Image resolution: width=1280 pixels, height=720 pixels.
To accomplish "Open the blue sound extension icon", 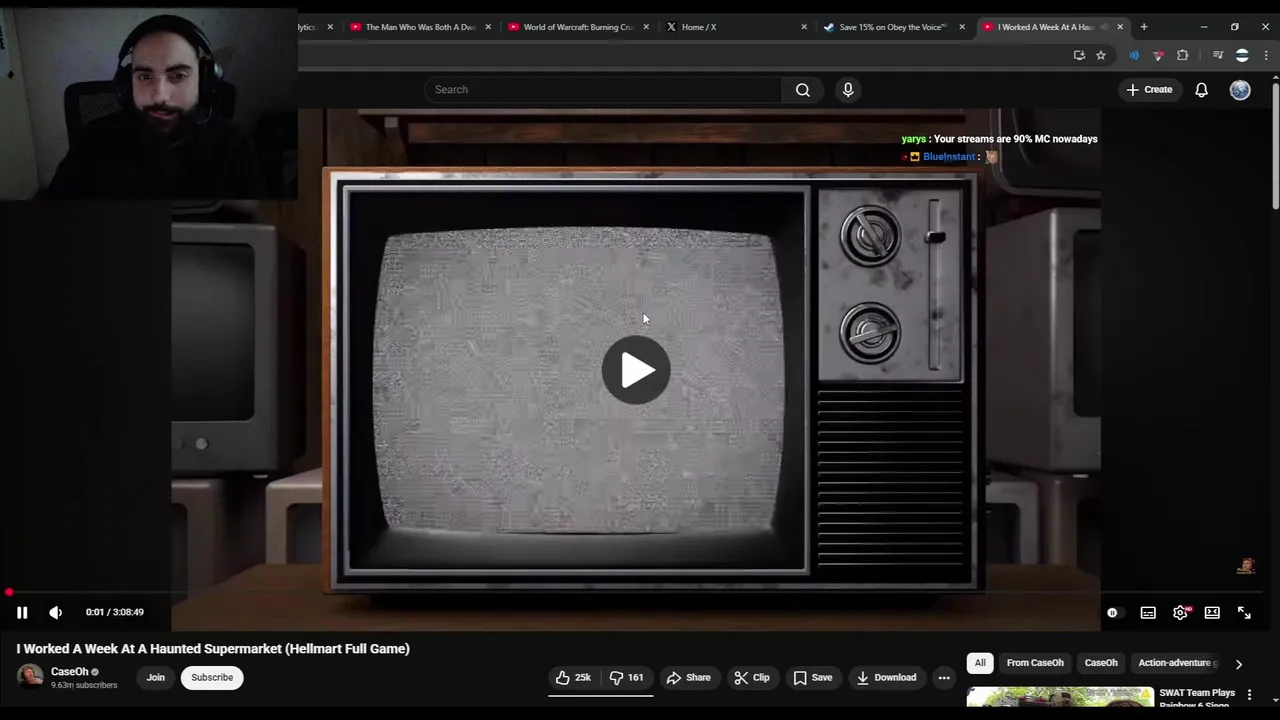I will pyautogui.click(x=1134, y=55).
